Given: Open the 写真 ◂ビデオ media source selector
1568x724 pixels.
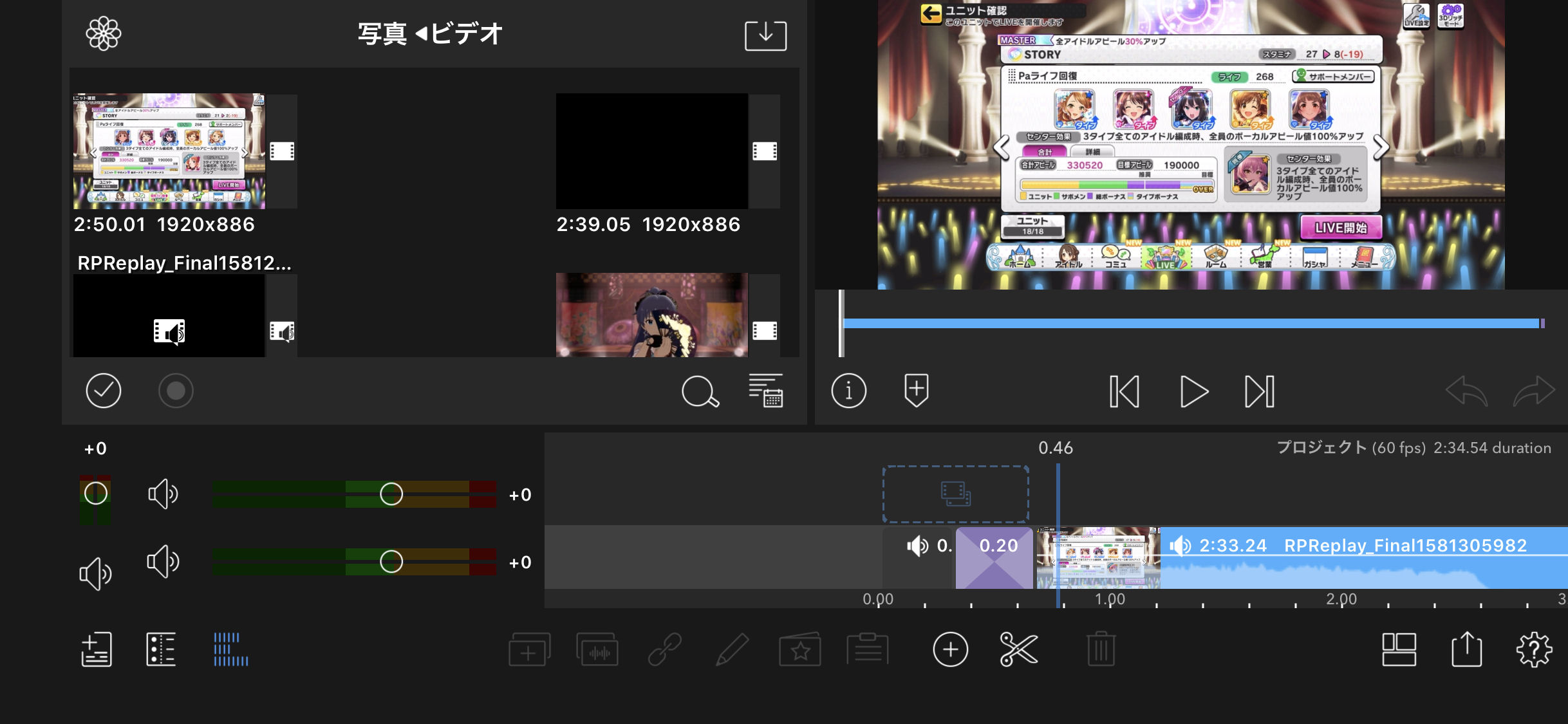Looking at the screenshot, I should click(x=429, y=33).
